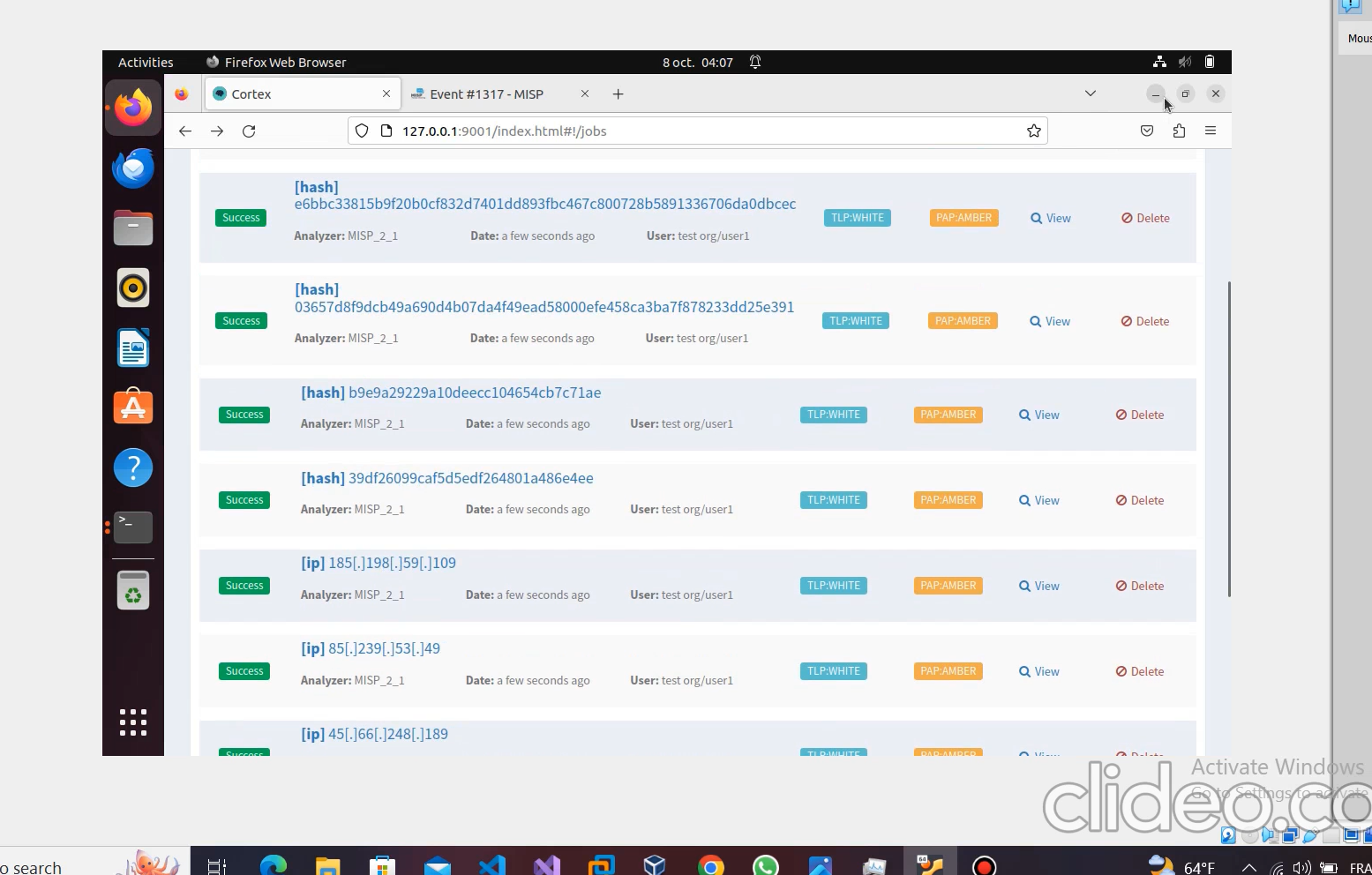
Task: View job for hash e6bbc33815b9f20b...
Action: (x=1051, y=218)
